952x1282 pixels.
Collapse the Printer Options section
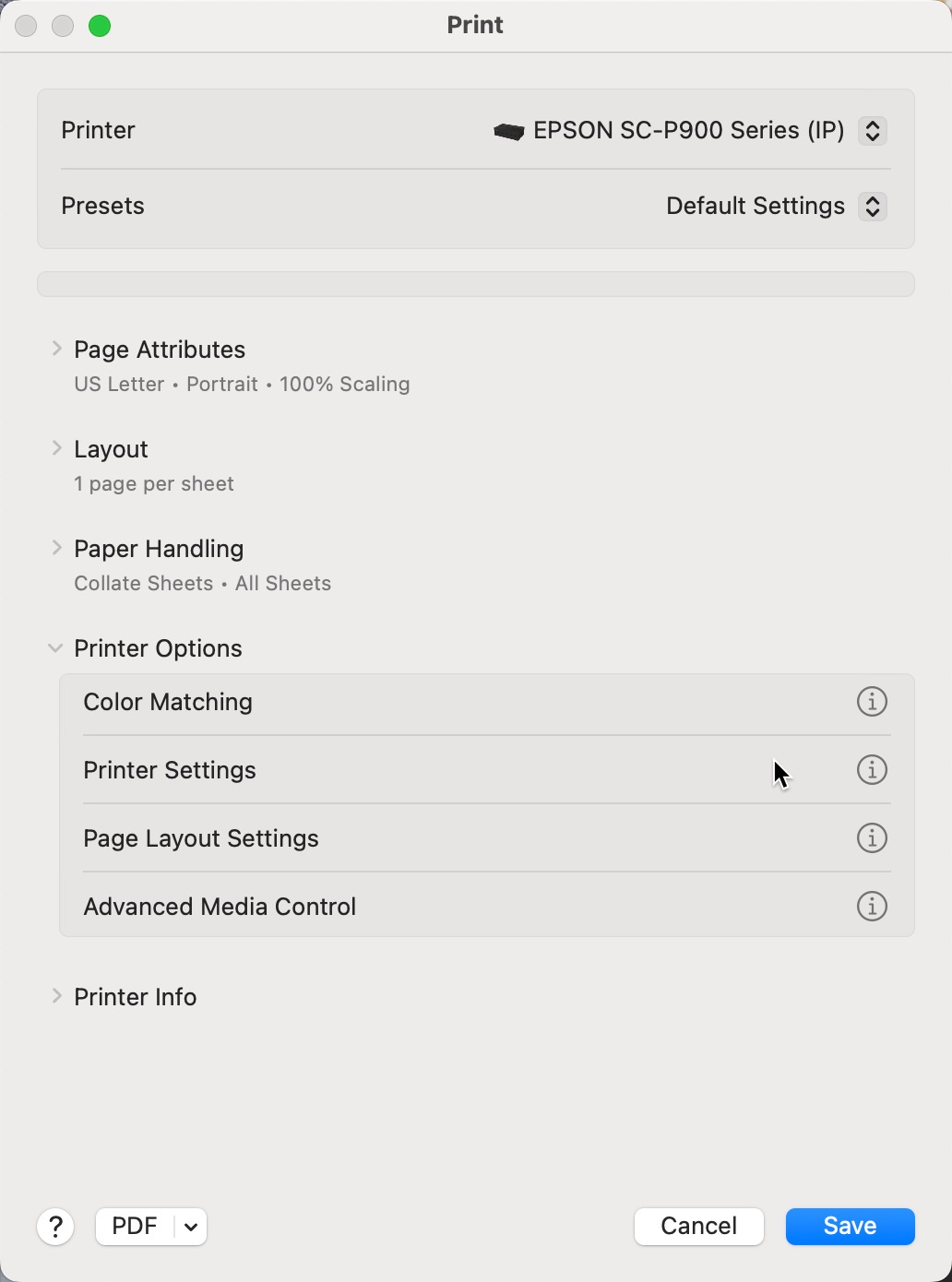tap(56, 648)
